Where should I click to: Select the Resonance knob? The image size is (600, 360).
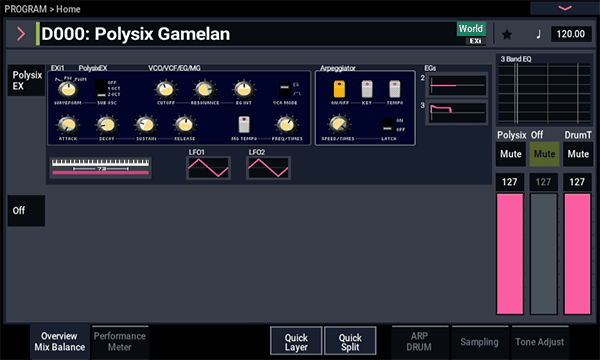[205, 90]
